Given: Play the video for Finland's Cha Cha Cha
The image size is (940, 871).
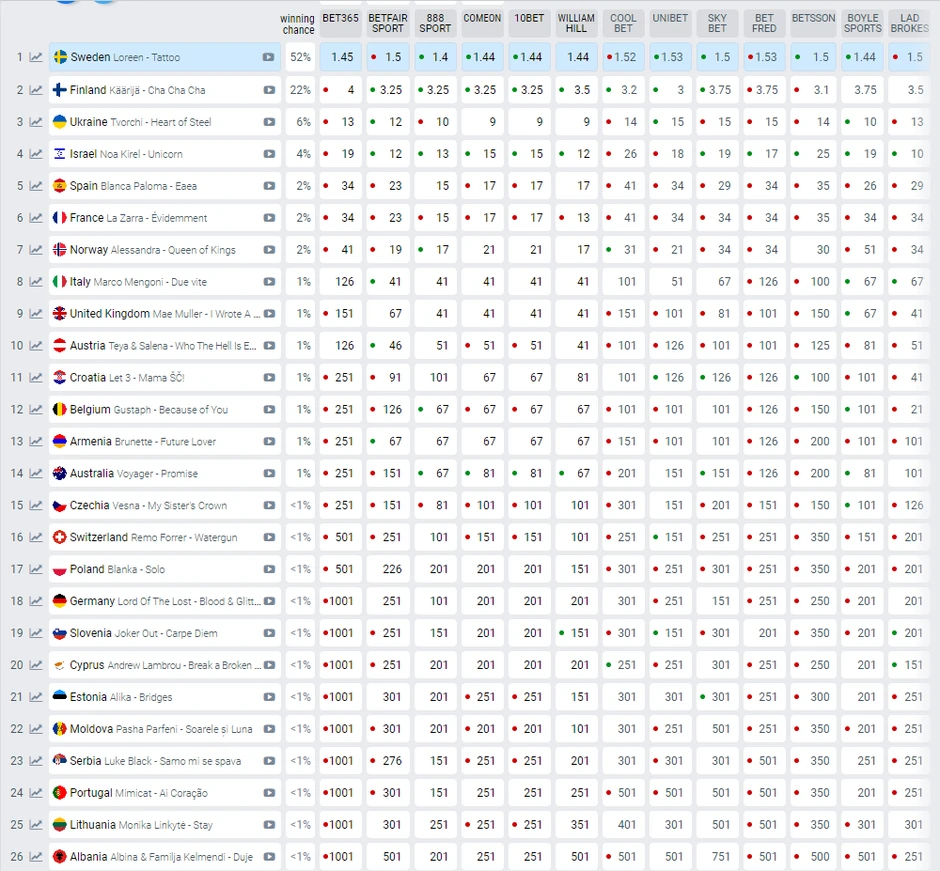Looking at the screenshot, I should tap(269, 90).
